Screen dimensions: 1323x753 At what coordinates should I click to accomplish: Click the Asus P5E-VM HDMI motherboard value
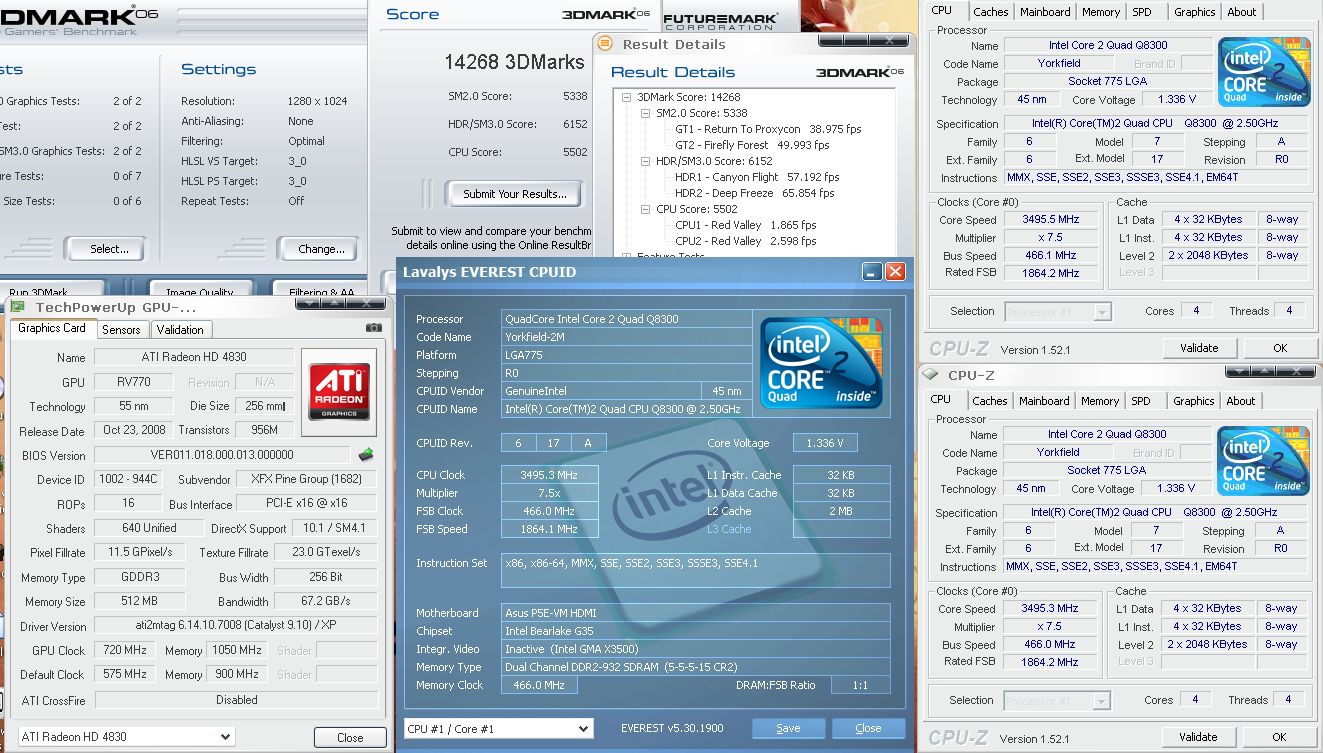[x=697, y=613]
